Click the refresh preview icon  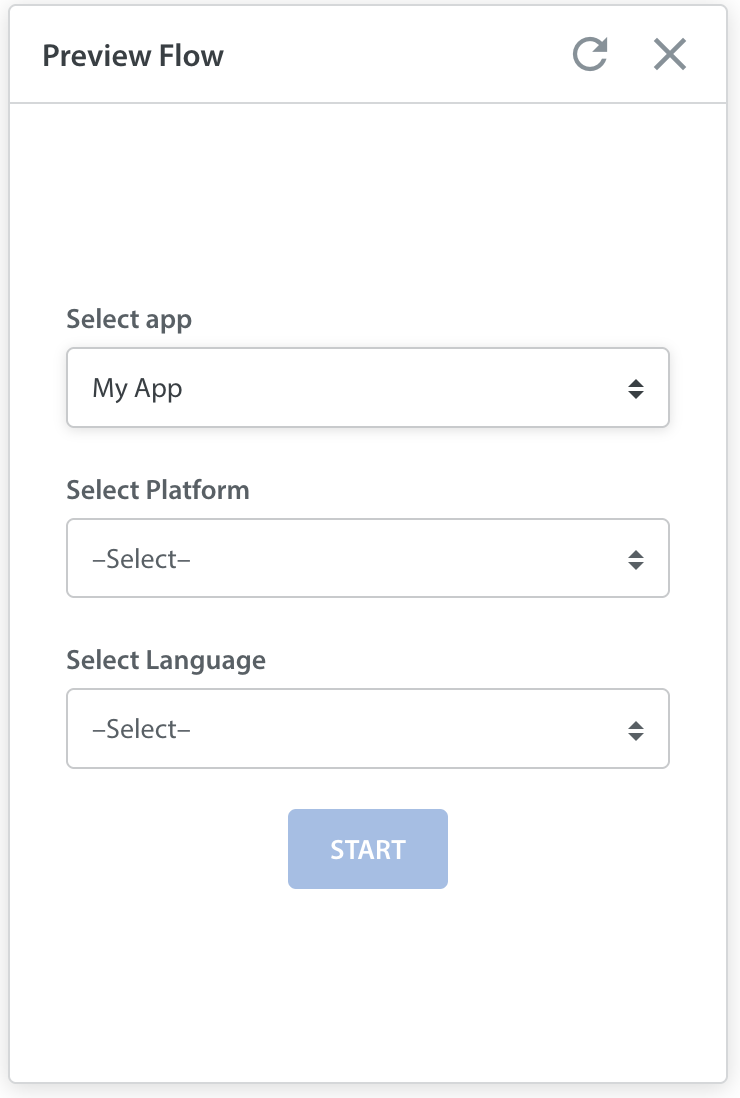click(589, 54)
